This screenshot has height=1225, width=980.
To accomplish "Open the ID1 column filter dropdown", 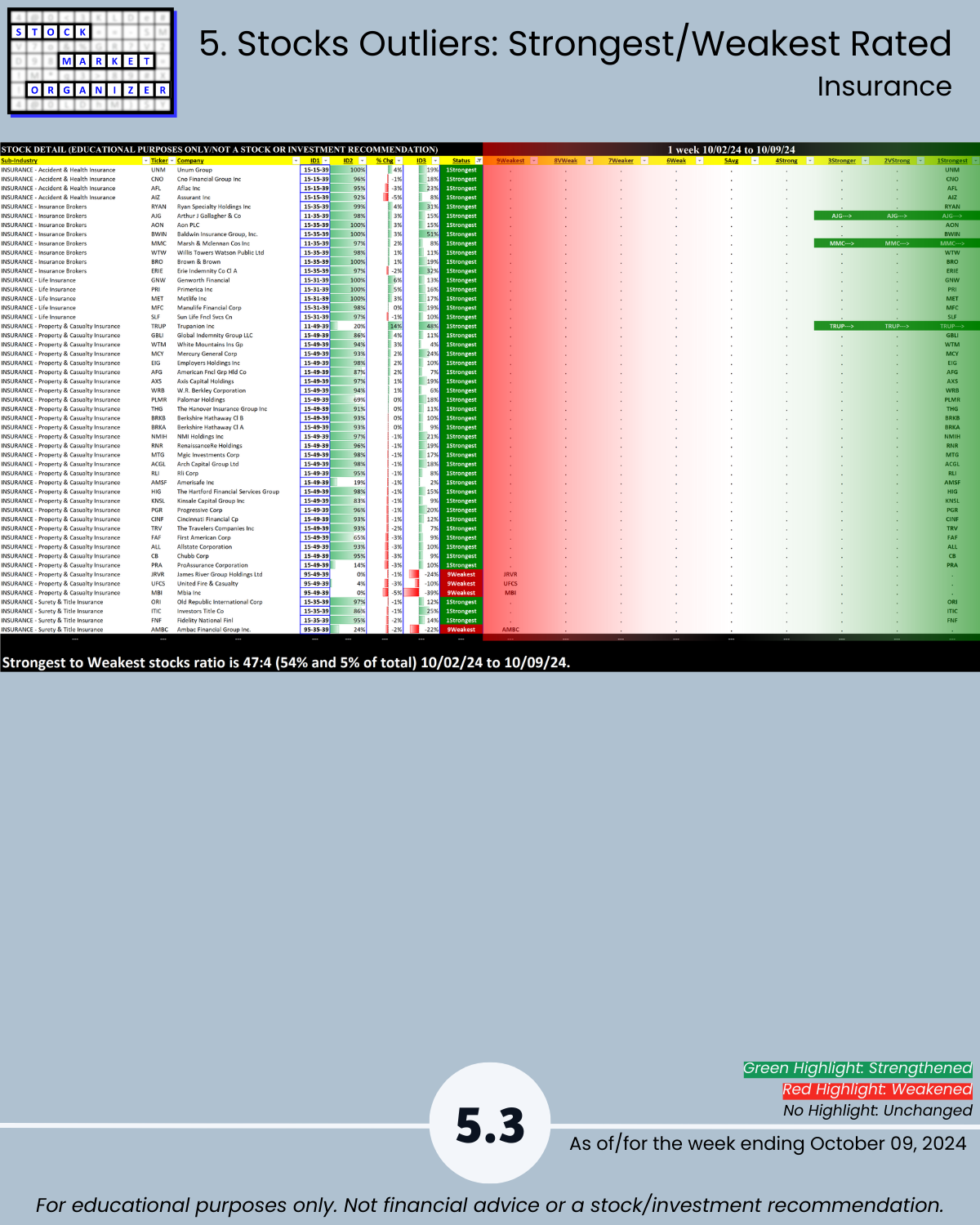I will (326, 161).
